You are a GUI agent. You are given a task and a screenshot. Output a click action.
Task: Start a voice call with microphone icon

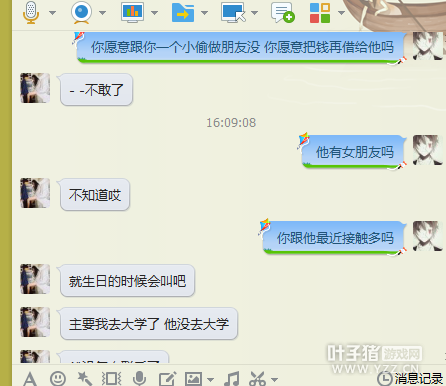tap(31, 13)
